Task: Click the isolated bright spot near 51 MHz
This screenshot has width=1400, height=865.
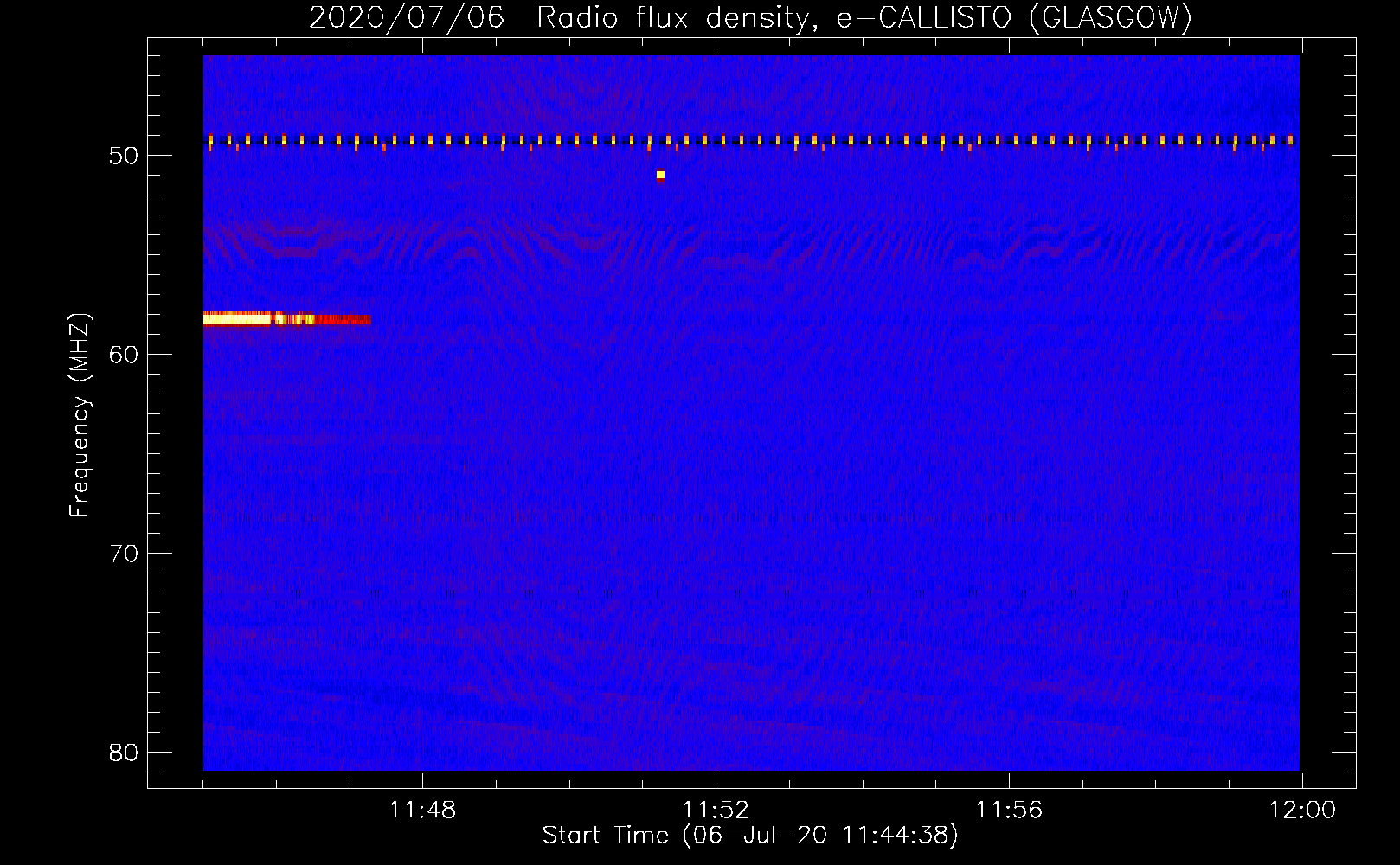Action: pyautogui.click(x=660, y=176)
